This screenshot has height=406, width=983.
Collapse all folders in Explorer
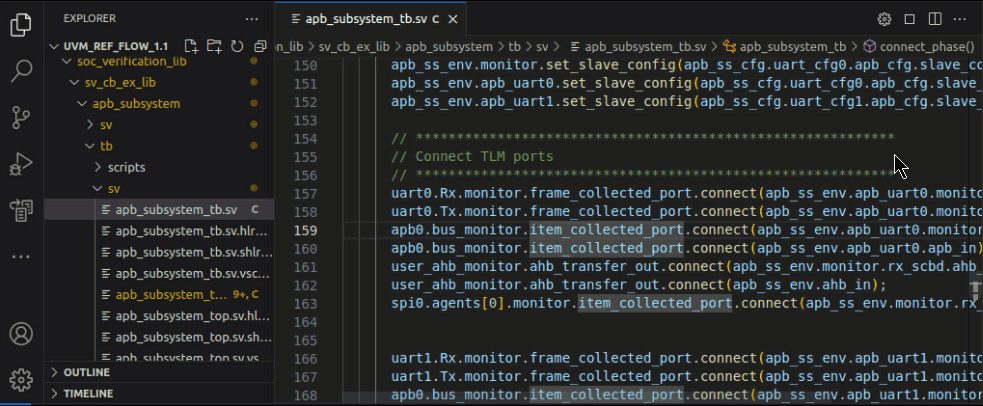[258, 46]
